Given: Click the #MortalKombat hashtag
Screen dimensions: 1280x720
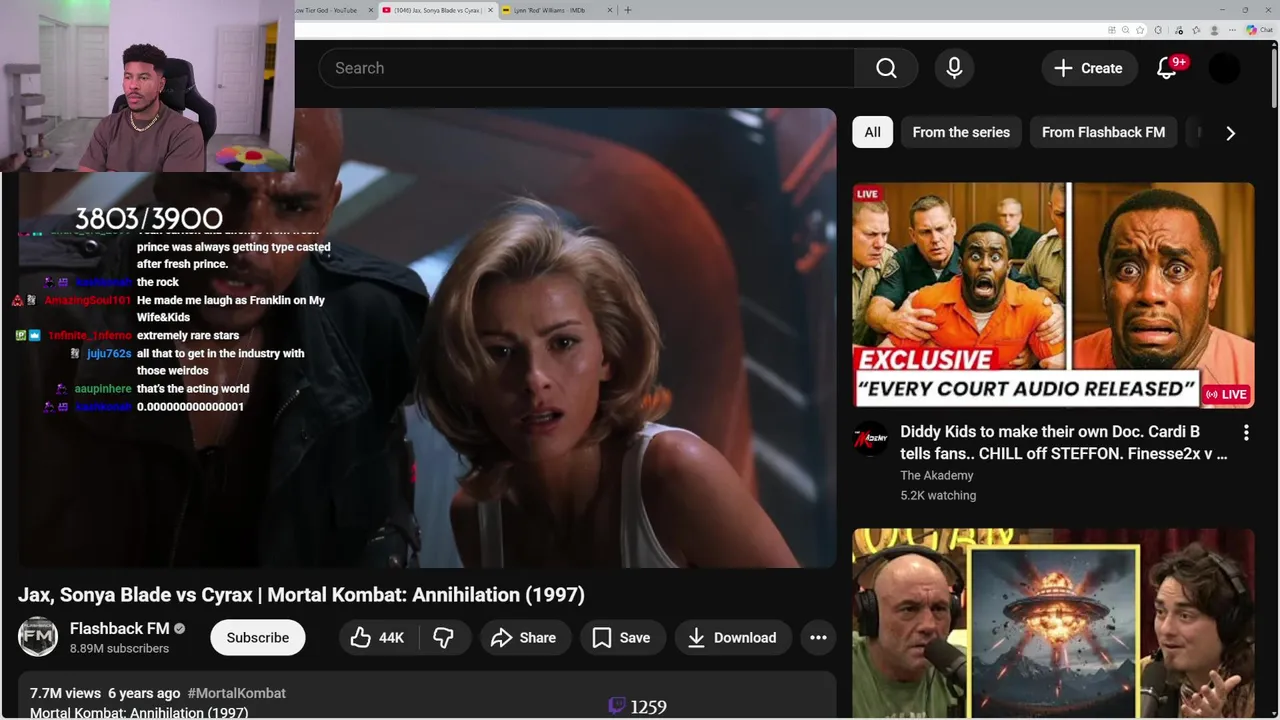Looking at the screenshot, I should [x=236, y=693].
